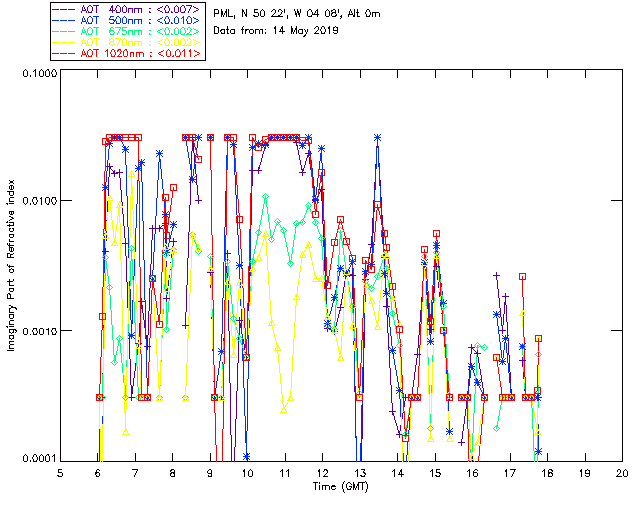640x512 pixels.
Task: Click the 0.0010 y-axis tick label
Action: pyautogui.click(x=37, y=331)
